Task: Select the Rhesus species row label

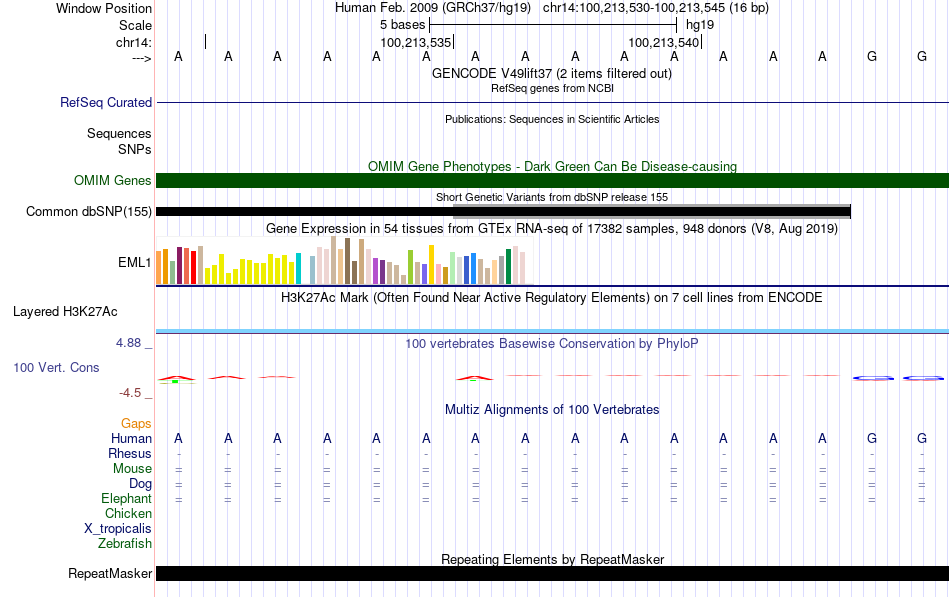Action: [x=130, y=453]
